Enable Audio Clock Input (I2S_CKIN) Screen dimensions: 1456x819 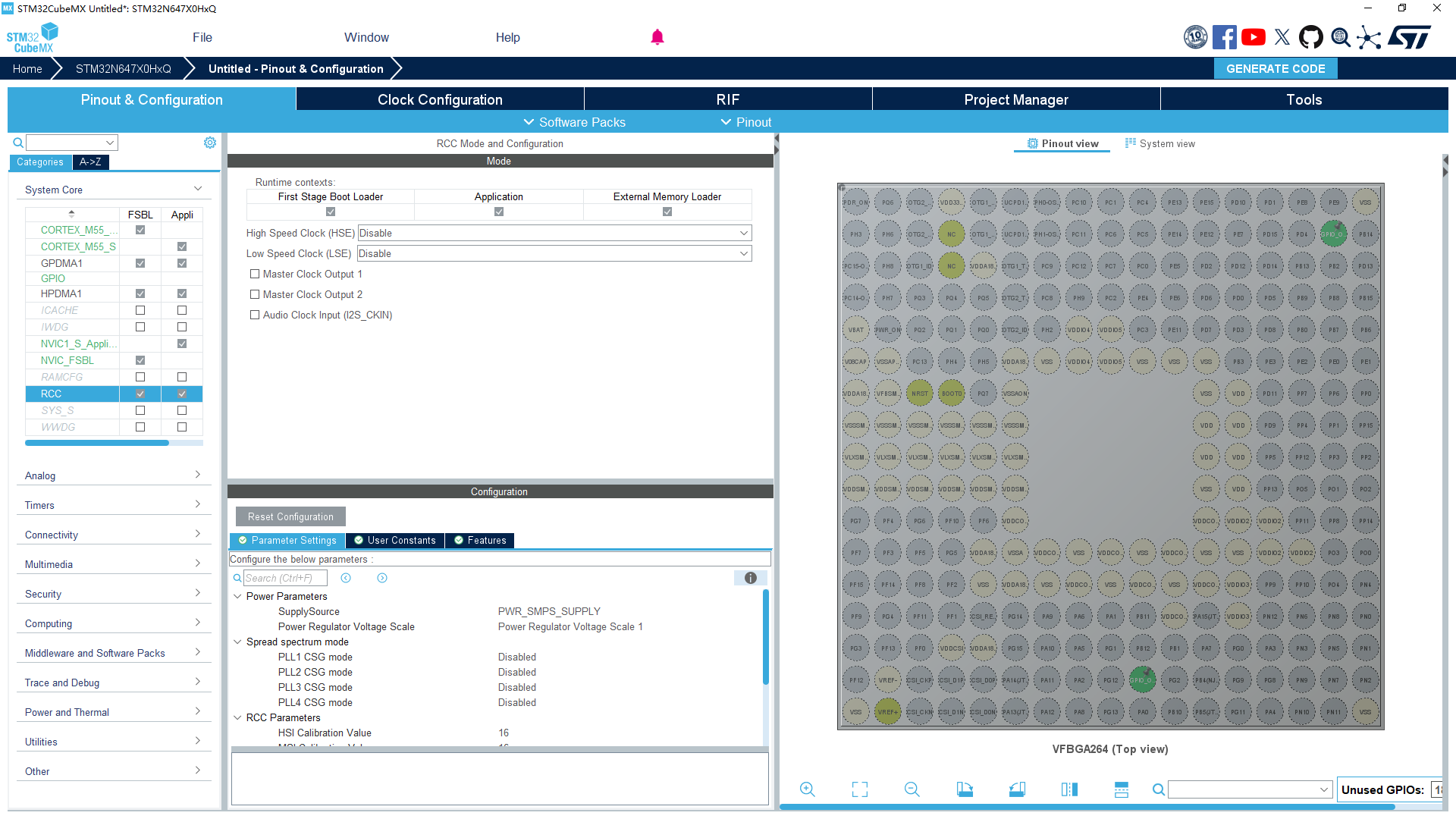255,315
